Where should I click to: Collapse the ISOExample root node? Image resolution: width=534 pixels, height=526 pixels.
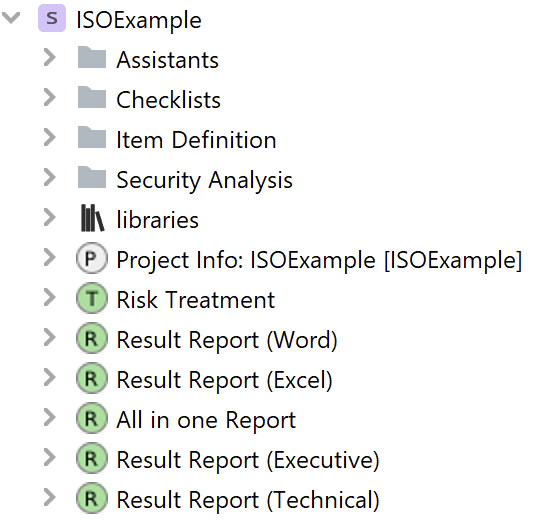11,17
